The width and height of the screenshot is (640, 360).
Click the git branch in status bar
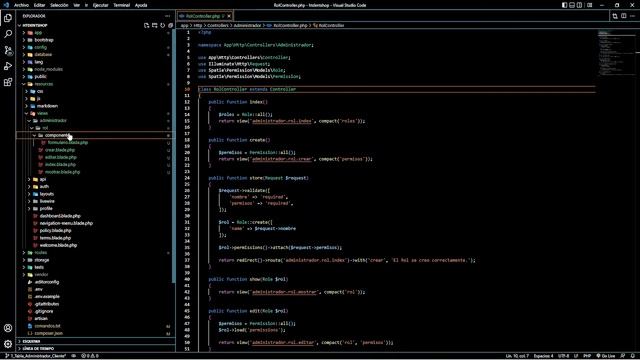(36, 356)
